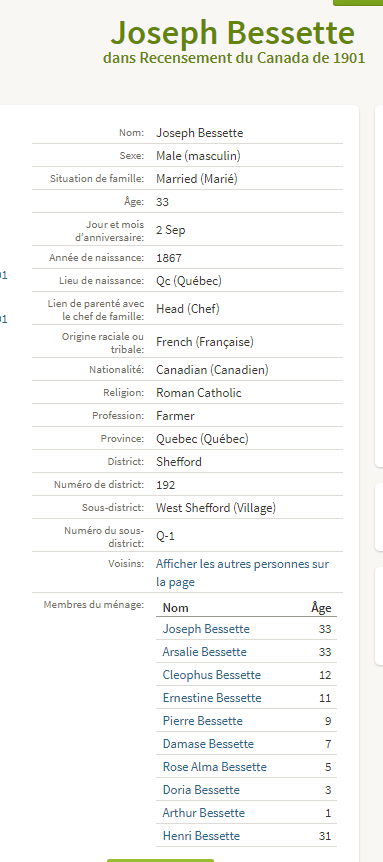Click the Nom column header

pos(176,607)
